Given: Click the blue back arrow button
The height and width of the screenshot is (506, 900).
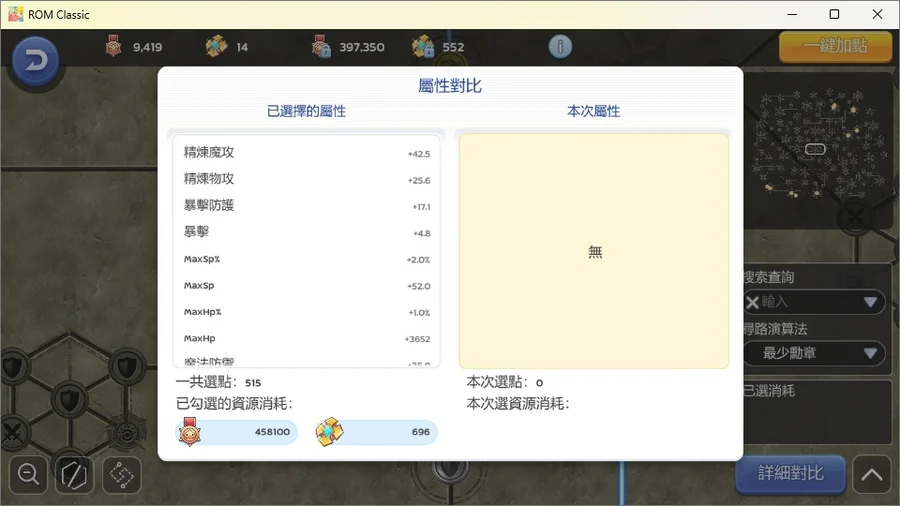Looking at the screenshot, I should (35, 62).
